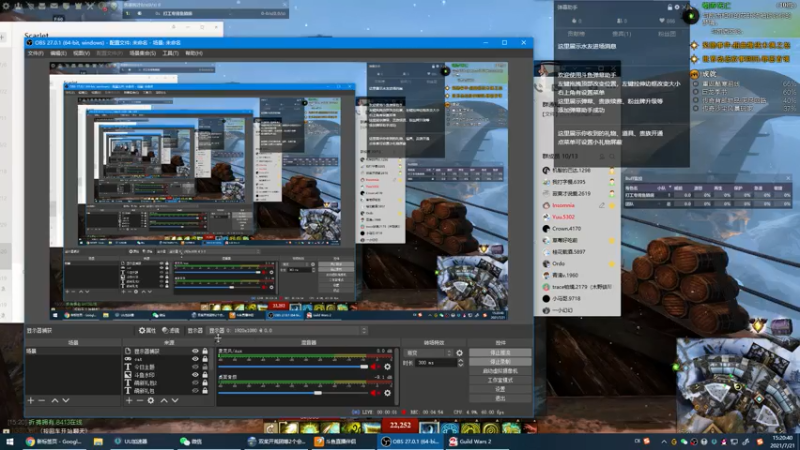The height and width of the screenshot is (450, 800).
Task: Click the 桌面音频 volume slider
Action: [293, 393]
